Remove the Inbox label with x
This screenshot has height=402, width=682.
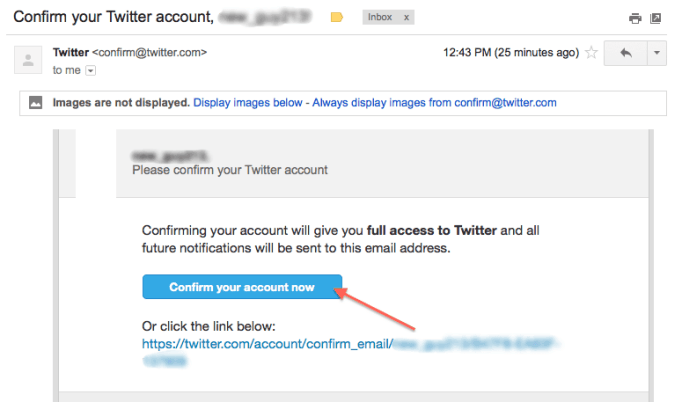tap(406, 17)
